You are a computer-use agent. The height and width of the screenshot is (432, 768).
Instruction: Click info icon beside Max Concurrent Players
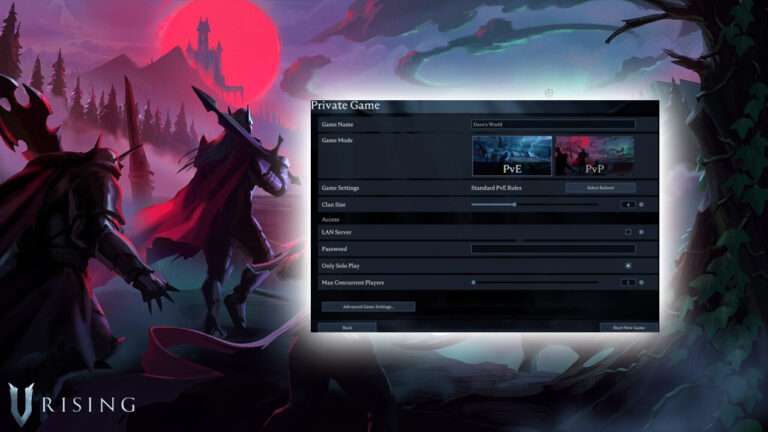[641, 282]
